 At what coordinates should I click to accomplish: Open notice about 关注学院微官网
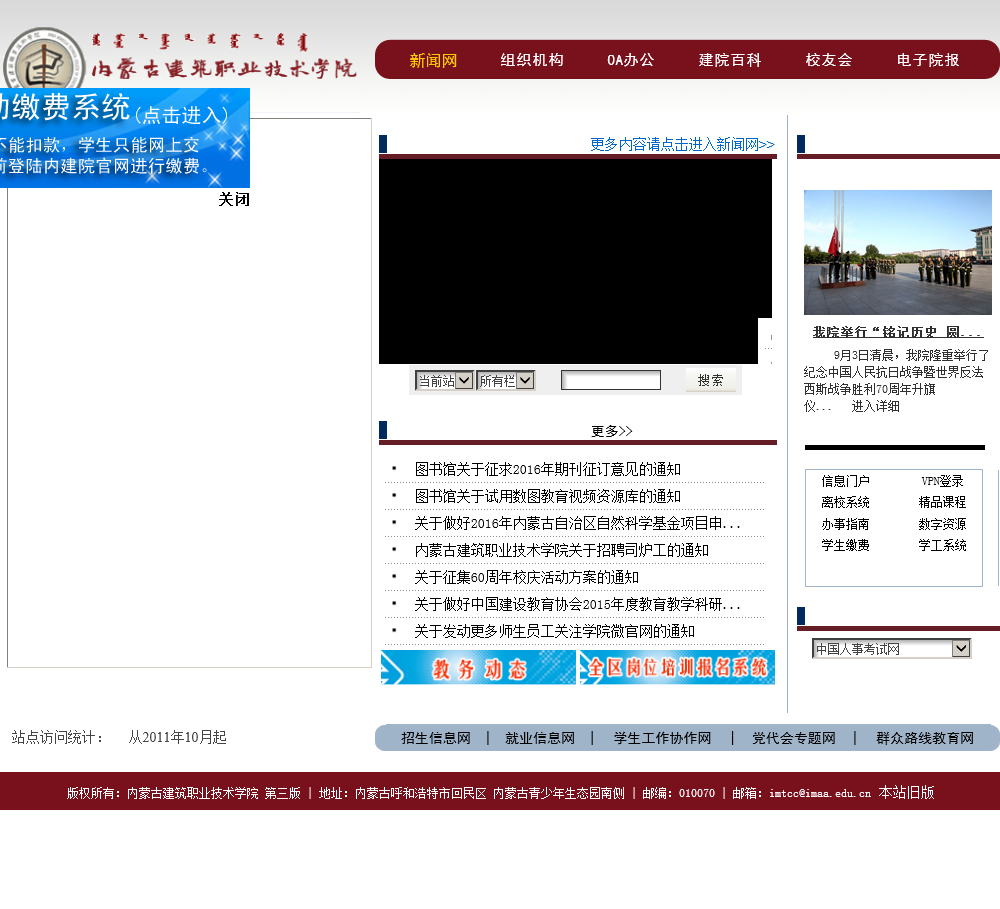pyautogui.click(x=554, y=632)
